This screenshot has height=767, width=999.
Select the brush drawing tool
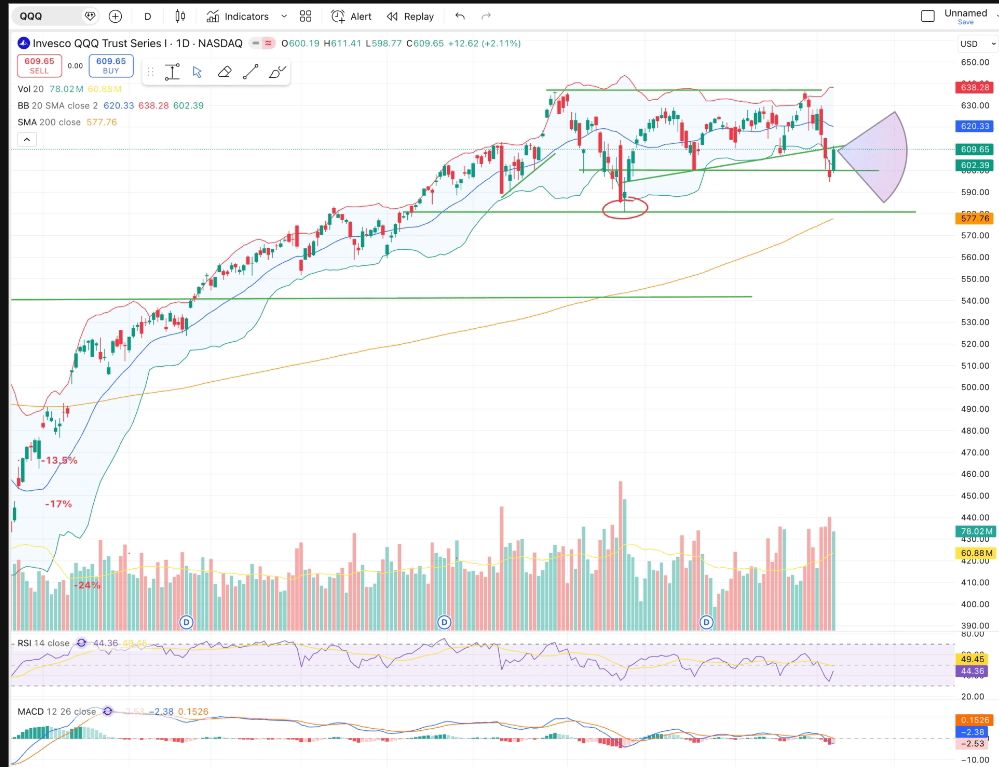(277, 72)
